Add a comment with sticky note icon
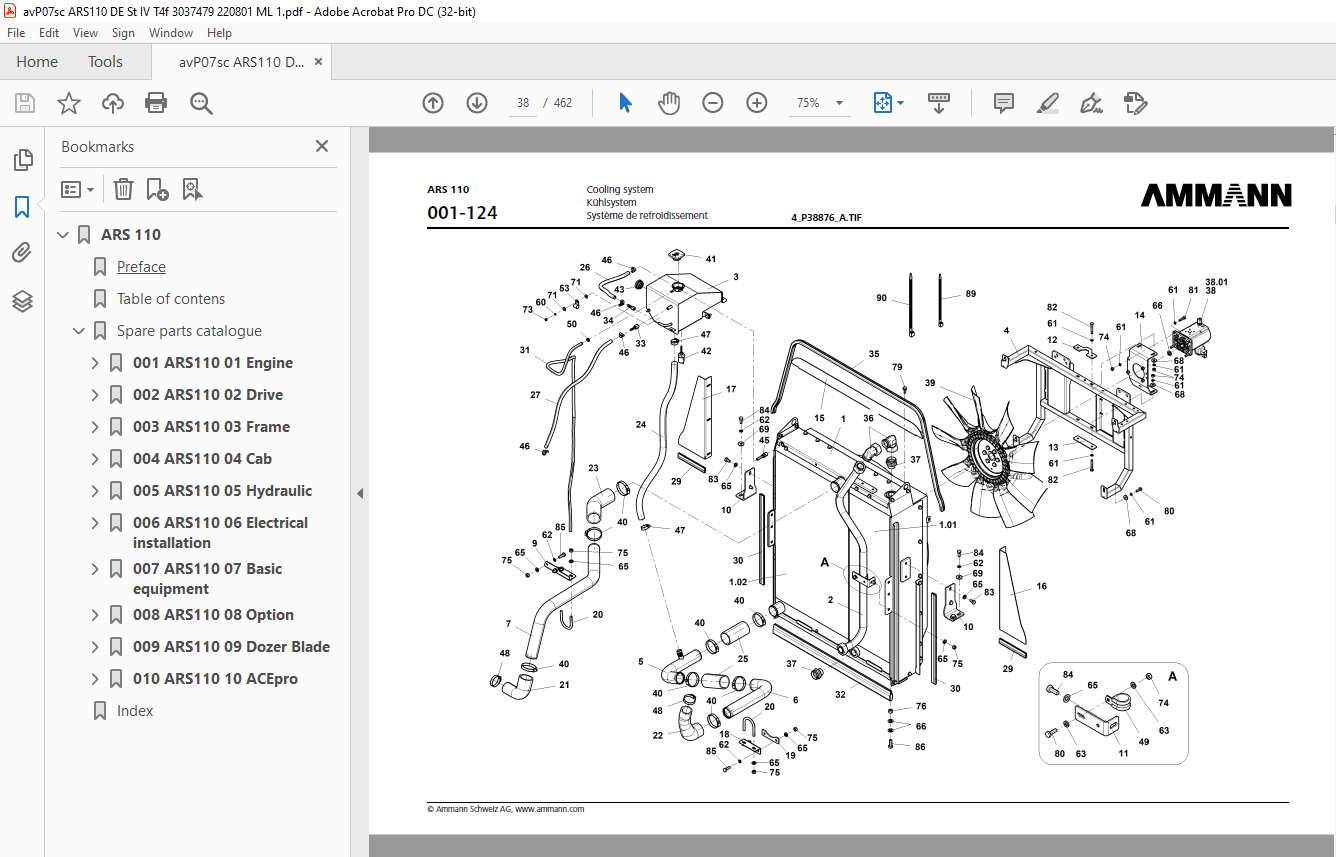The height and width of the screenshot is (857, 1336). (x=1004, y=103)
